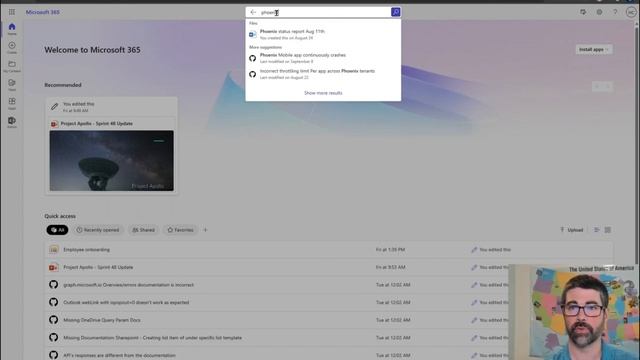Viewport: 640px width, 360px height.
Task: Open Create from the left sidebar
Action: click(x=12, y=48)
